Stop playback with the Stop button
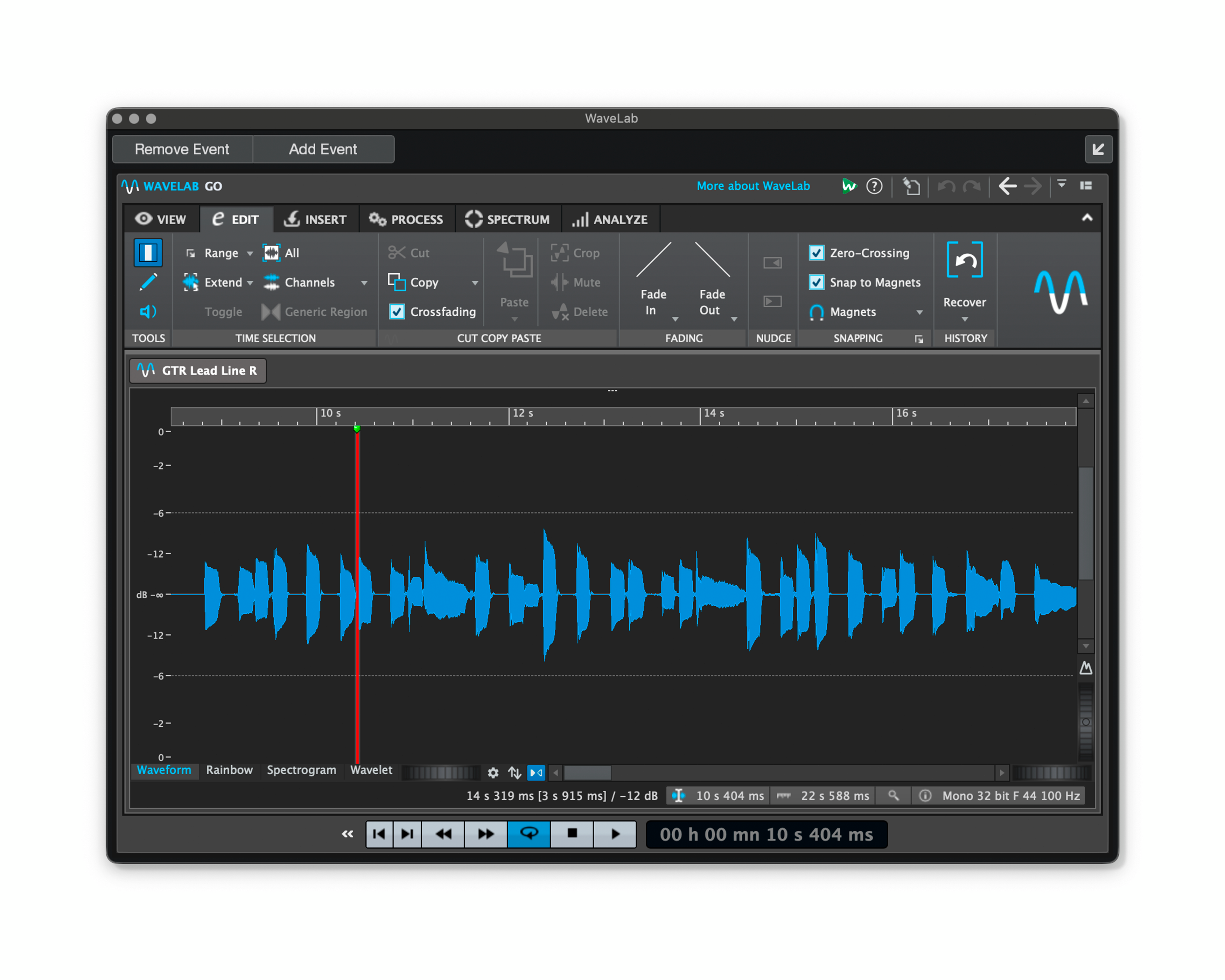1225x980 pixels. (572, 833)
